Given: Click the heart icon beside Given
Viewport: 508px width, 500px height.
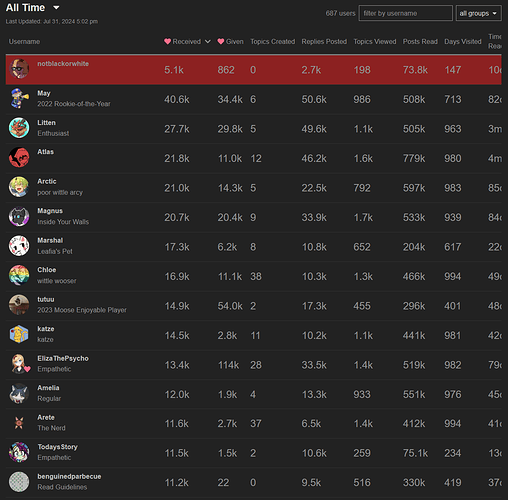Looking at the screenshot, I should pyautogui.click(x=221, y=42).
